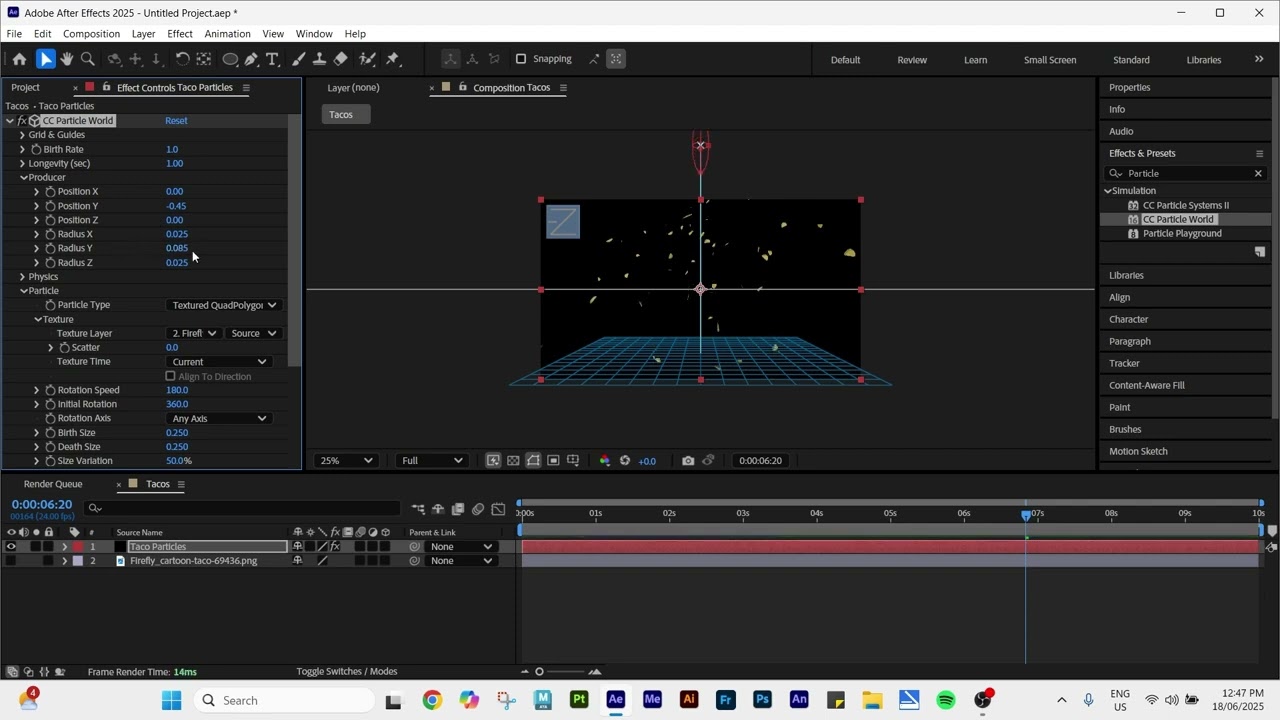Open the Animation menu
This screenshot has height=720, width=1280.
click(x=227, y=34)
